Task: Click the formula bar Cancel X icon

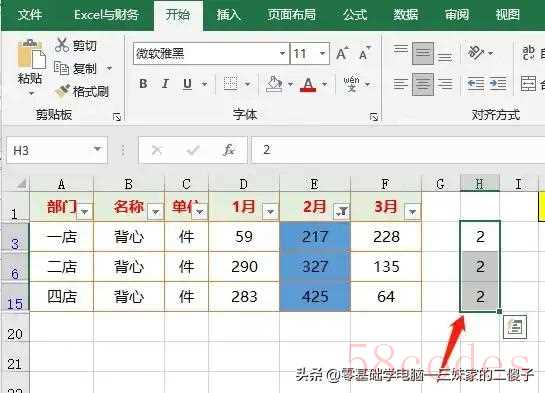Action: [x=157, y=150]
